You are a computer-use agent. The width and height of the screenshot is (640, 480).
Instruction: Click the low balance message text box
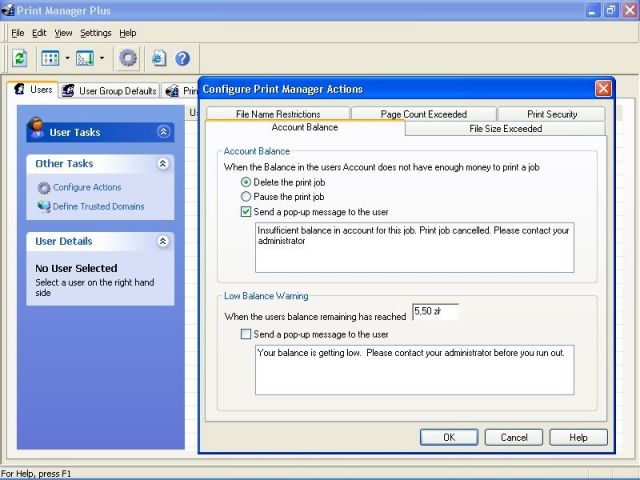415,370
